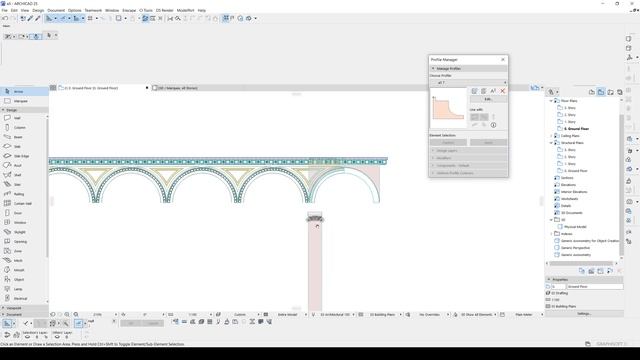
Task: Open the Document menu
Action: (56, 10)
